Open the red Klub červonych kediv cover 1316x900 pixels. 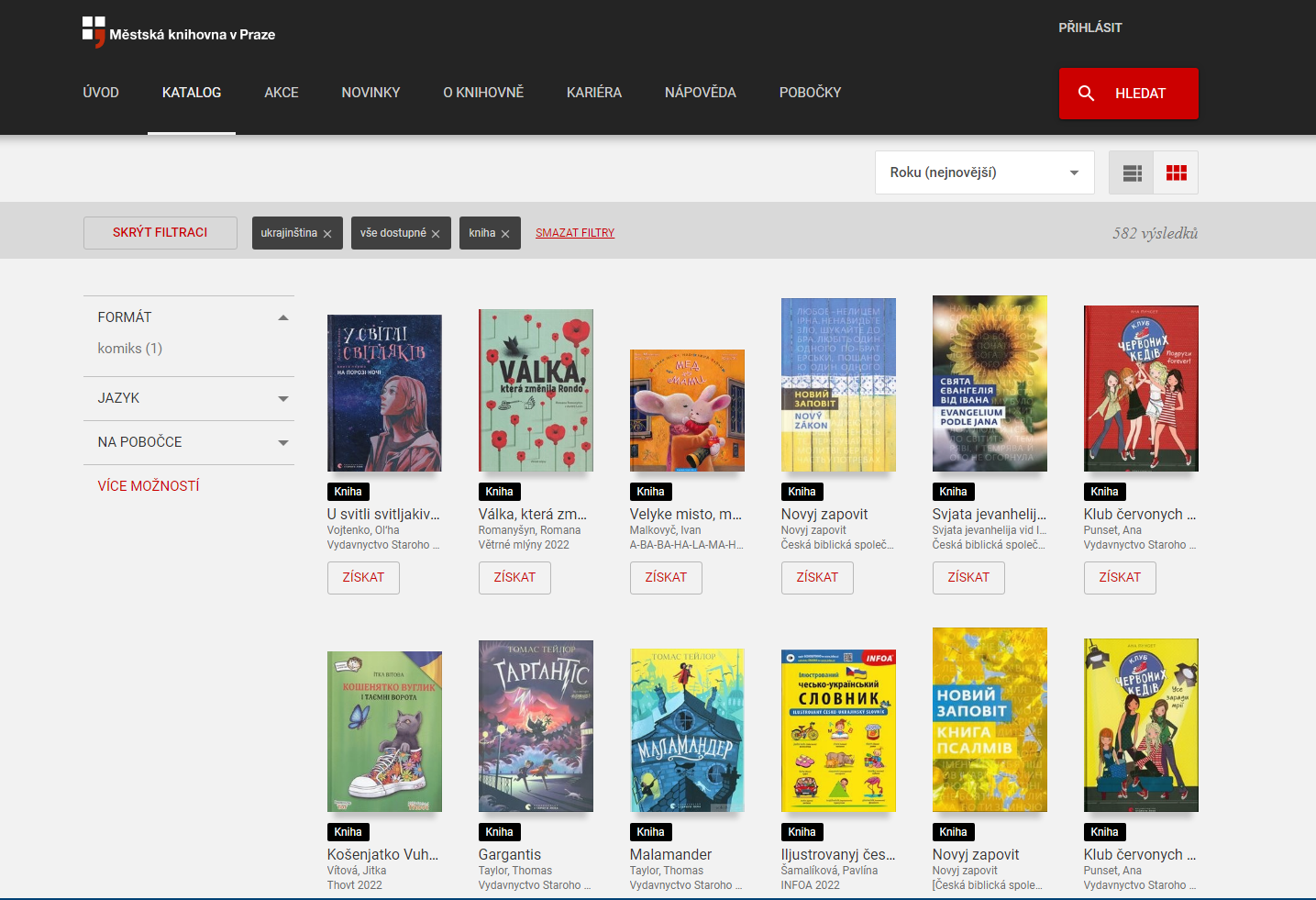click(1141, 389)
